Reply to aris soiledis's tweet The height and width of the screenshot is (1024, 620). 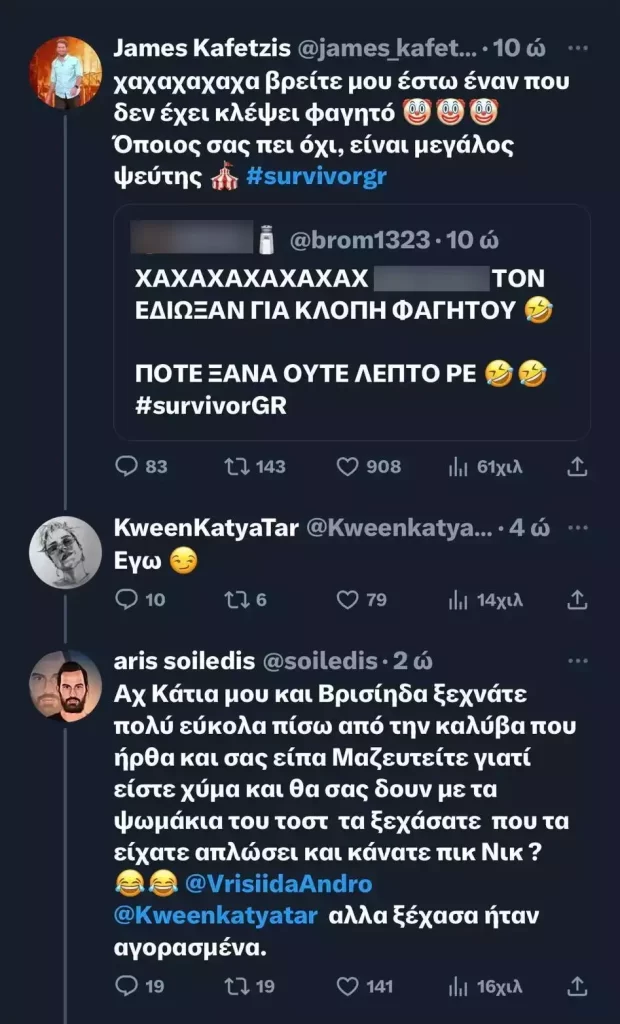tap(127, 986)
